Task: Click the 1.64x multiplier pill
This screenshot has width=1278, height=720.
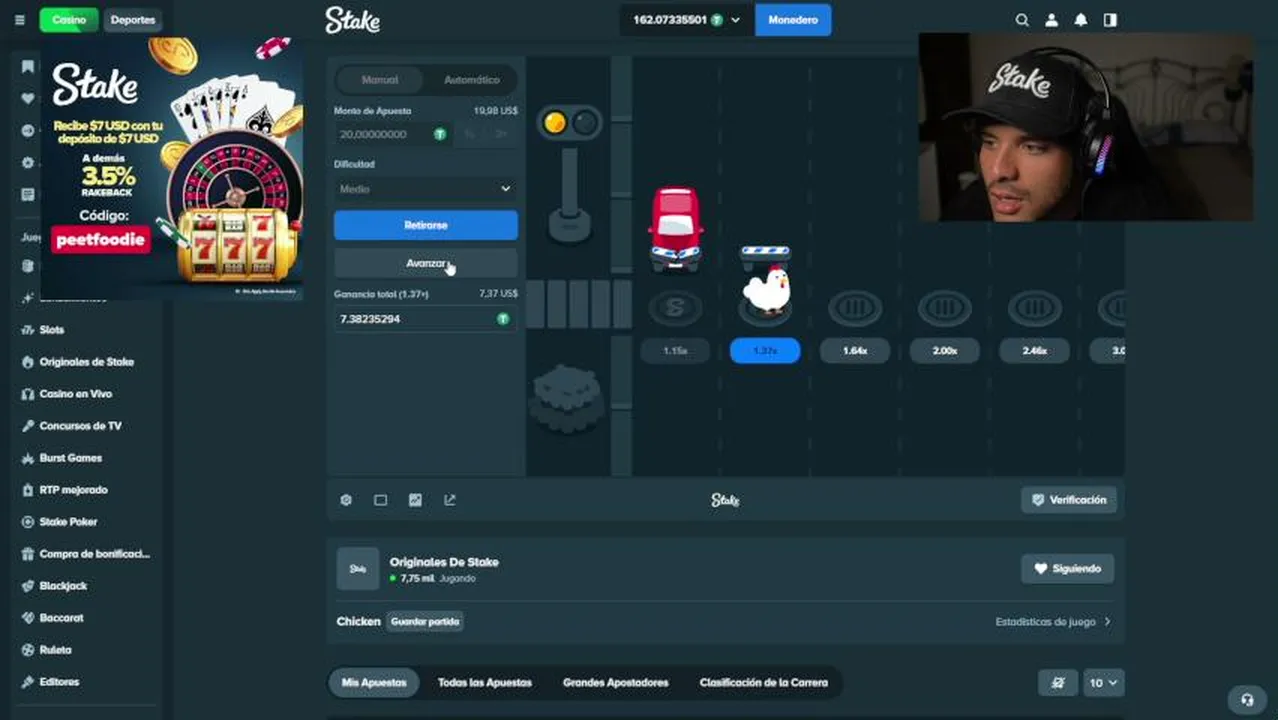Action: 855,351
